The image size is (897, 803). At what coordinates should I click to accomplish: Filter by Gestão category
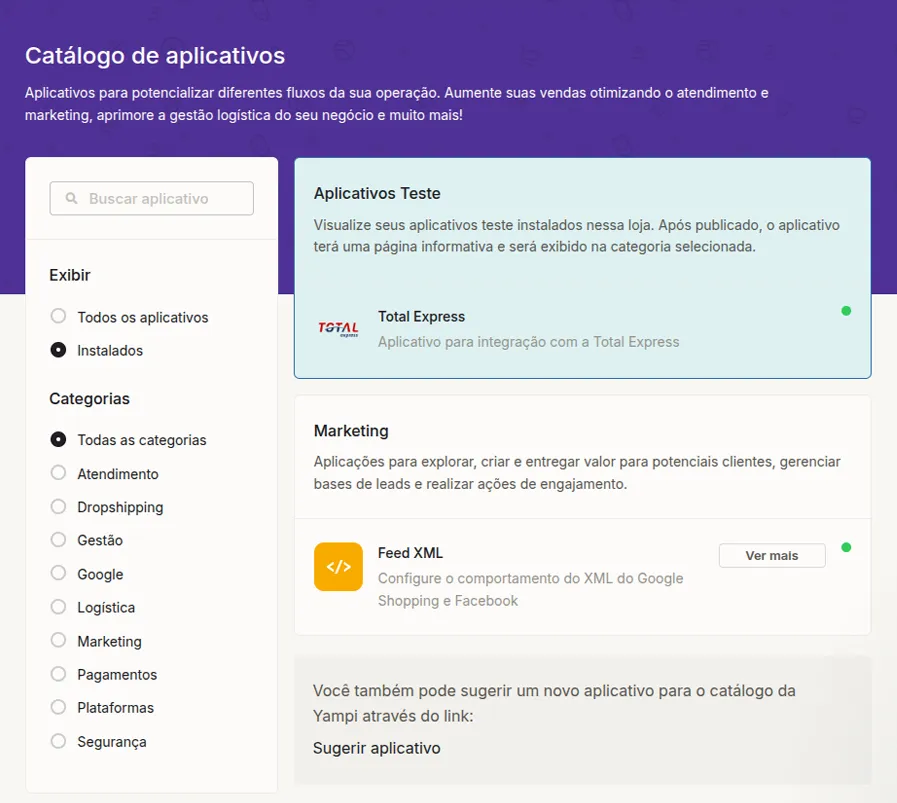[x=58, y=539]
